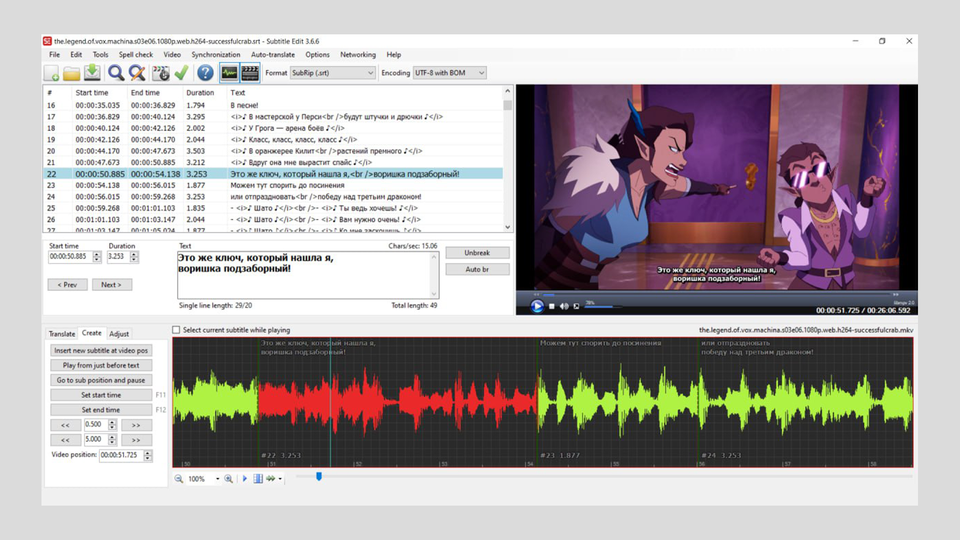
Task: Stop the video playback
Action: 552,306
